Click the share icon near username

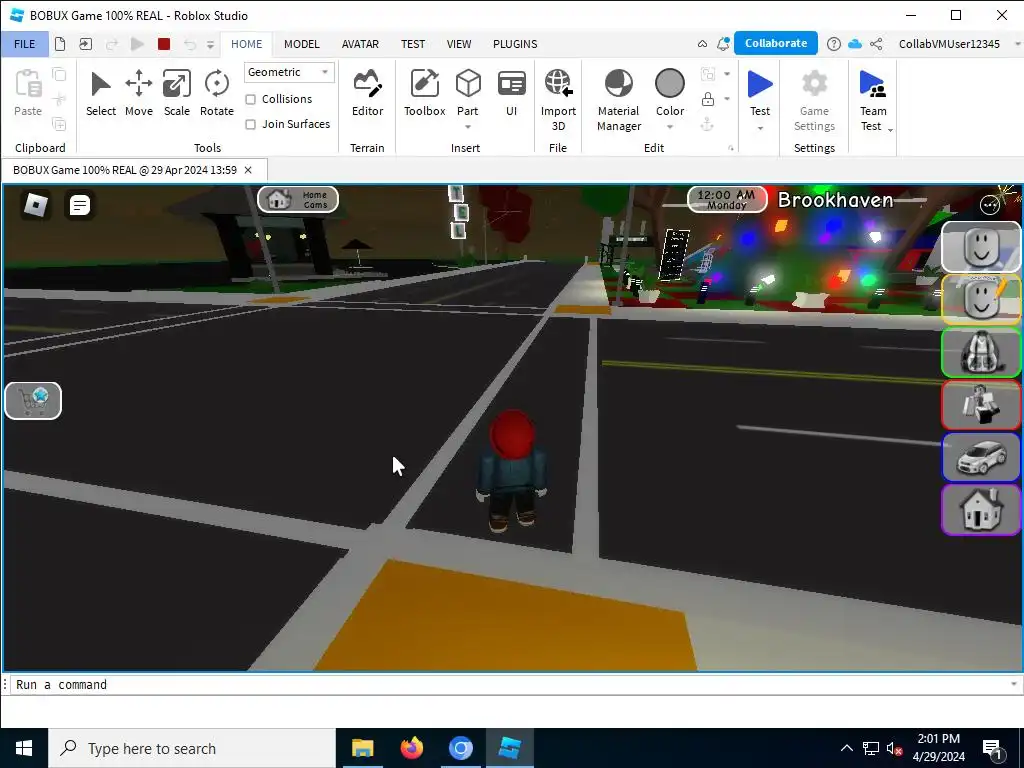(x=876, y=44)
